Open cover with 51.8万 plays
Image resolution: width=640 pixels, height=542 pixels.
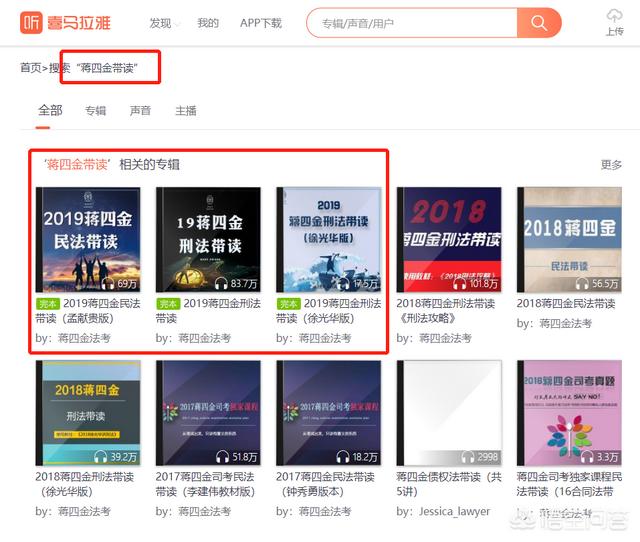208,413
